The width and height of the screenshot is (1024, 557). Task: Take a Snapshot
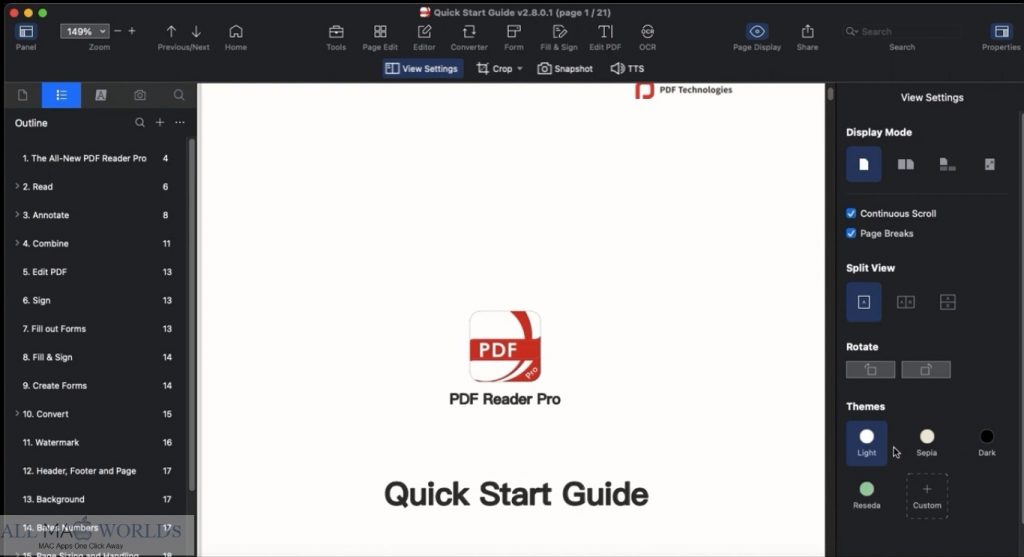(565, 69)
